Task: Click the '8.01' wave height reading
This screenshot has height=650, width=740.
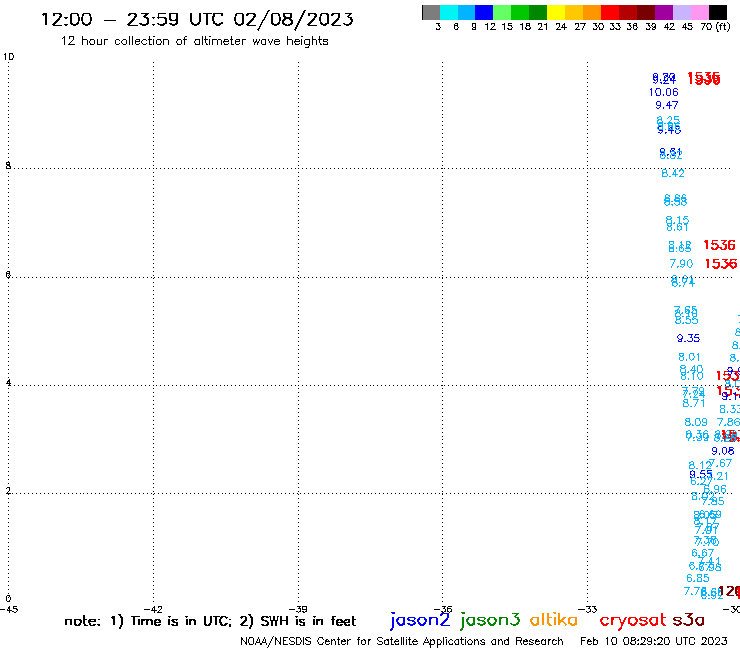Action: (x=689, y=357)
